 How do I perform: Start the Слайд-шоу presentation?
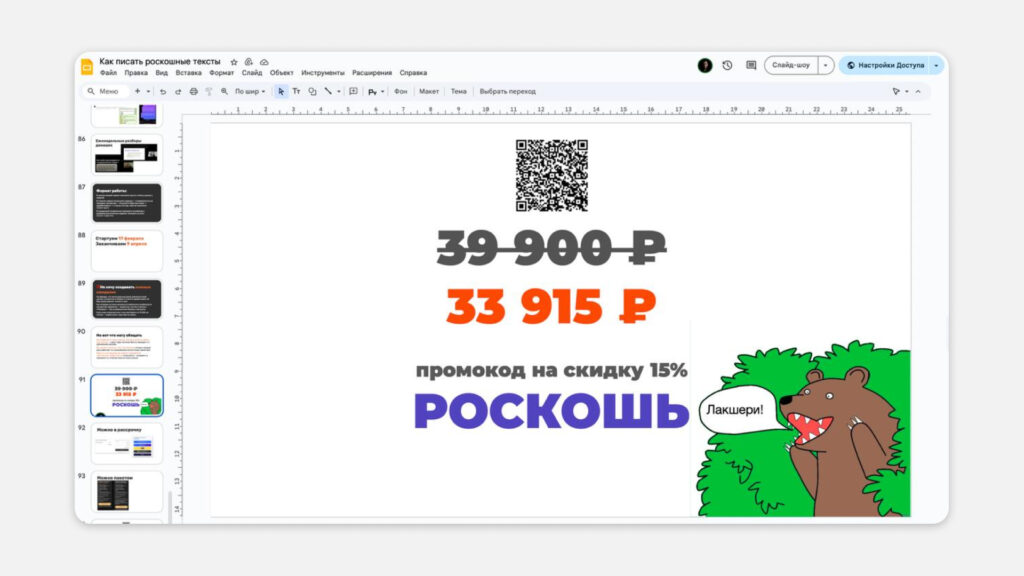pos(791,65)
